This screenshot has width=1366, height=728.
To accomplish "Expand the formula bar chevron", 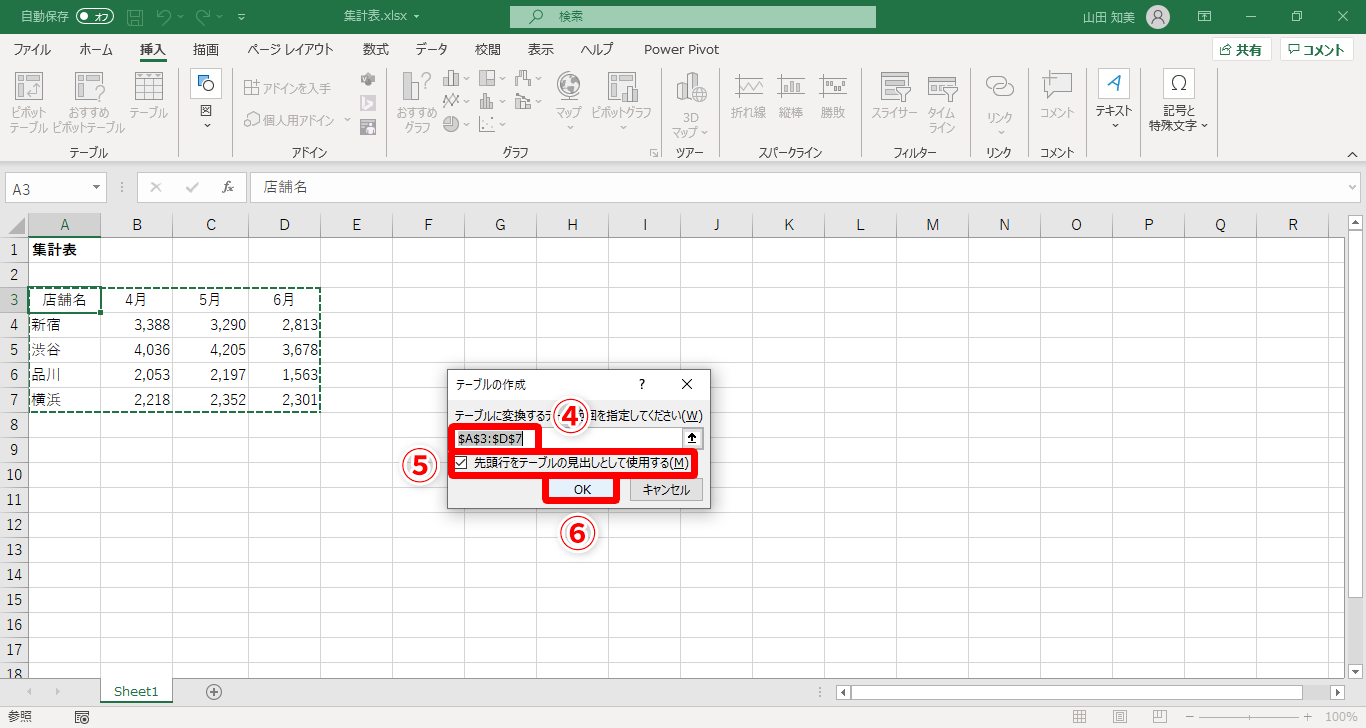I will point(1353,187).
